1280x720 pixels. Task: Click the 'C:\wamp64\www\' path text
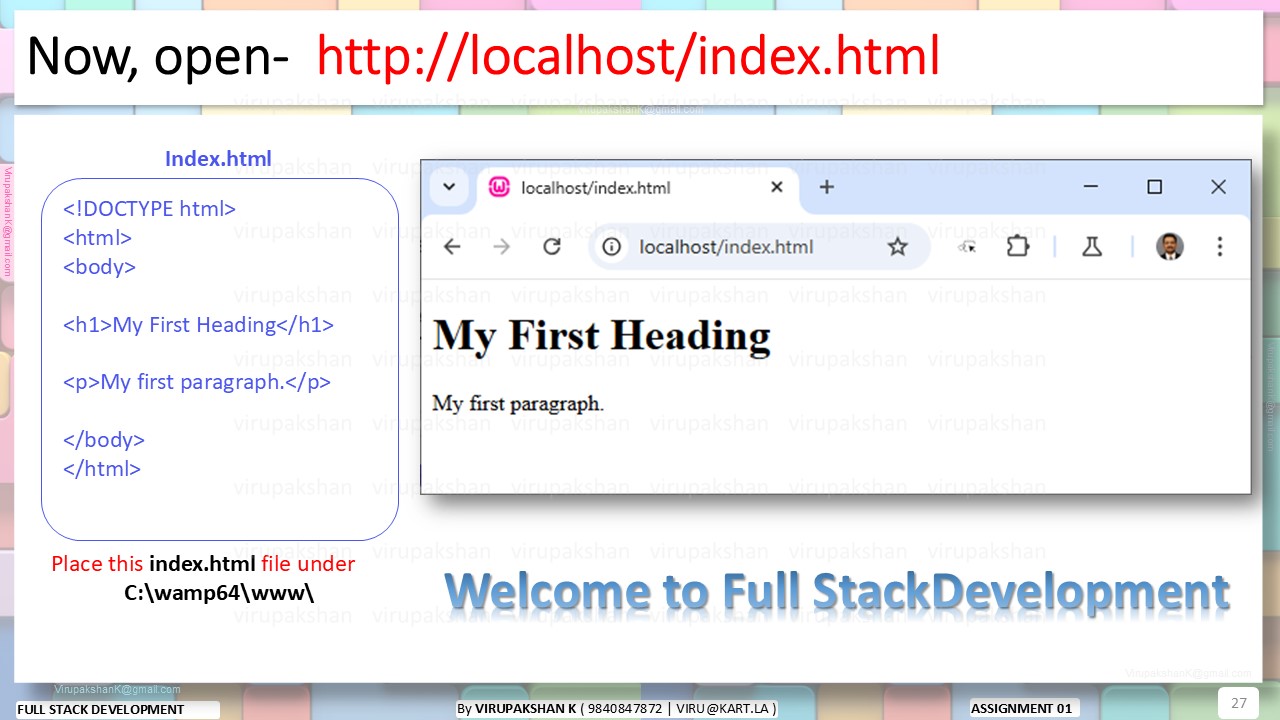point(219,592)
